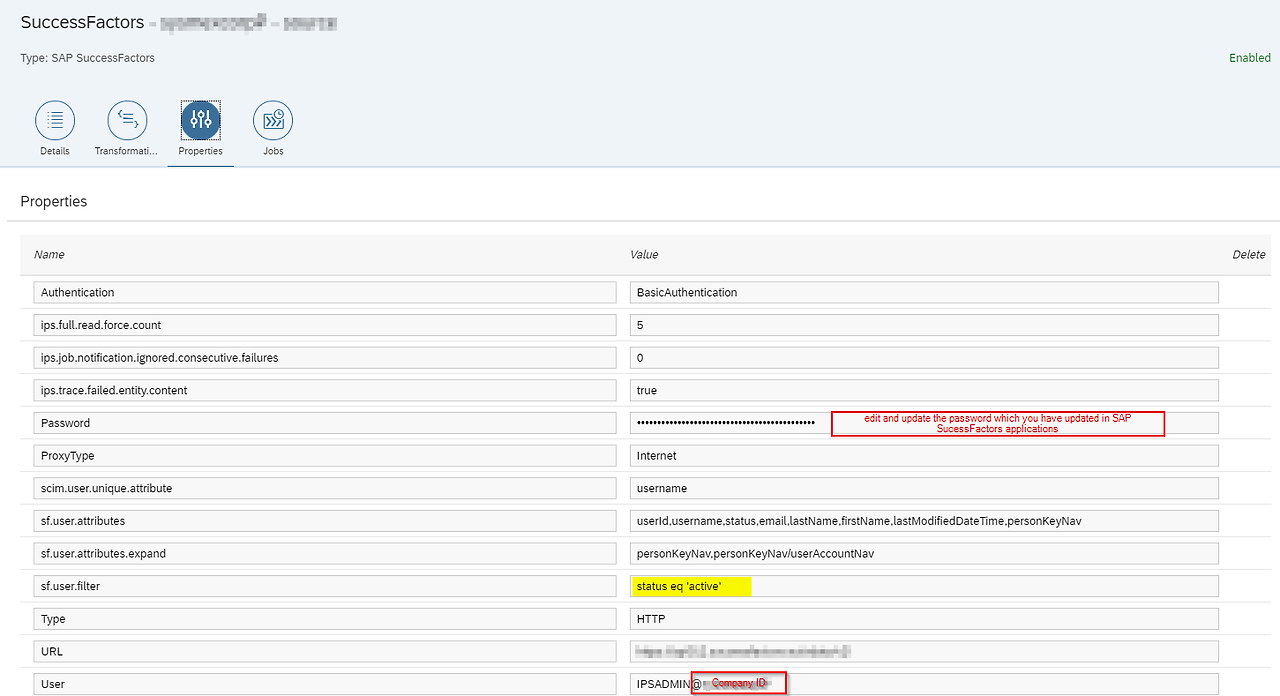Open the Details icon tab
Viewport: 1280px width, 696px height.
[x=55, y=122]
